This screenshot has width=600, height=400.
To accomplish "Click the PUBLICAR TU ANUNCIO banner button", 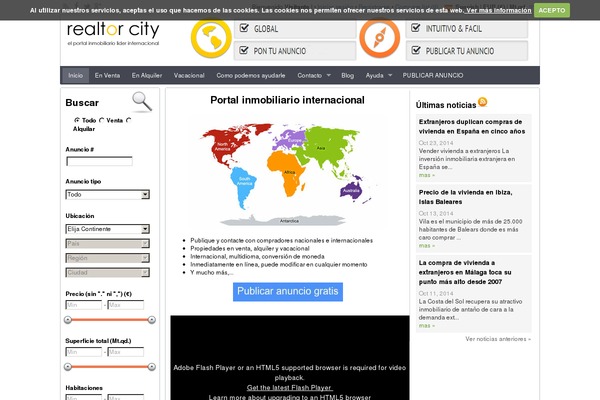I will tap(467, 51).
